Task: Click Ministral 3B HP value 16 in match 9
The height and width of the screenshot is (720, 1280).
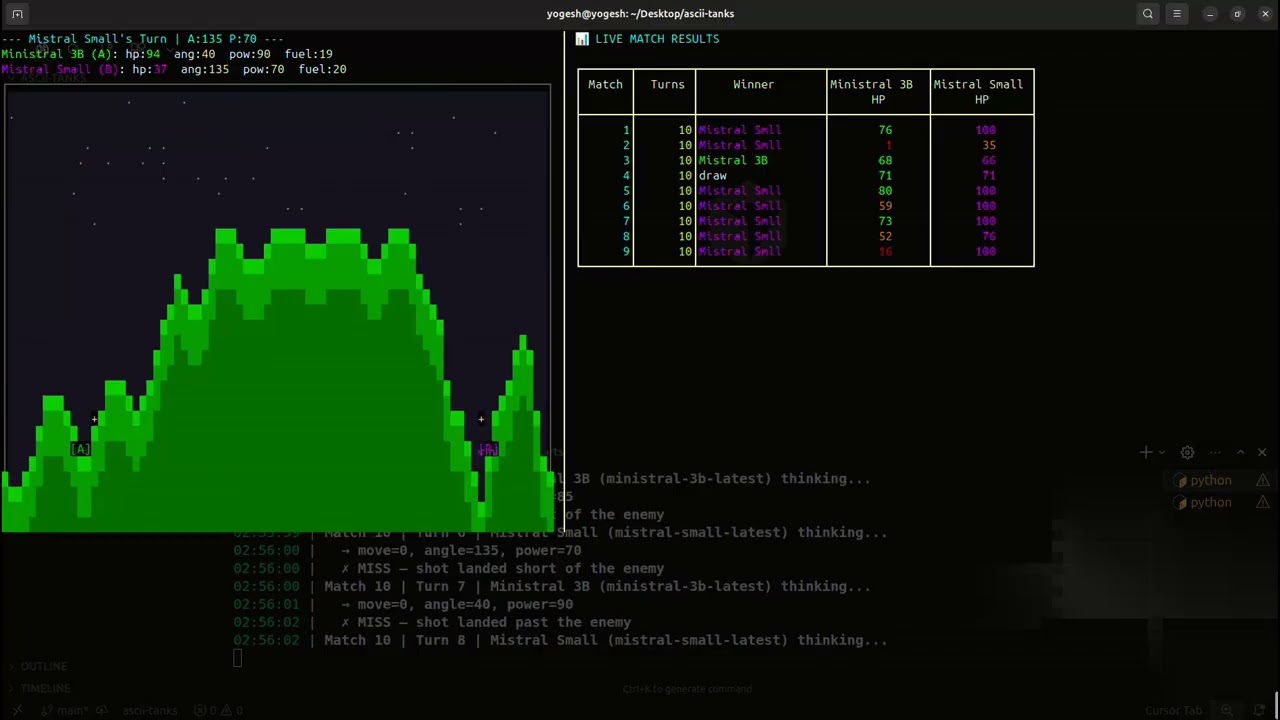Action: pos(885,252)
